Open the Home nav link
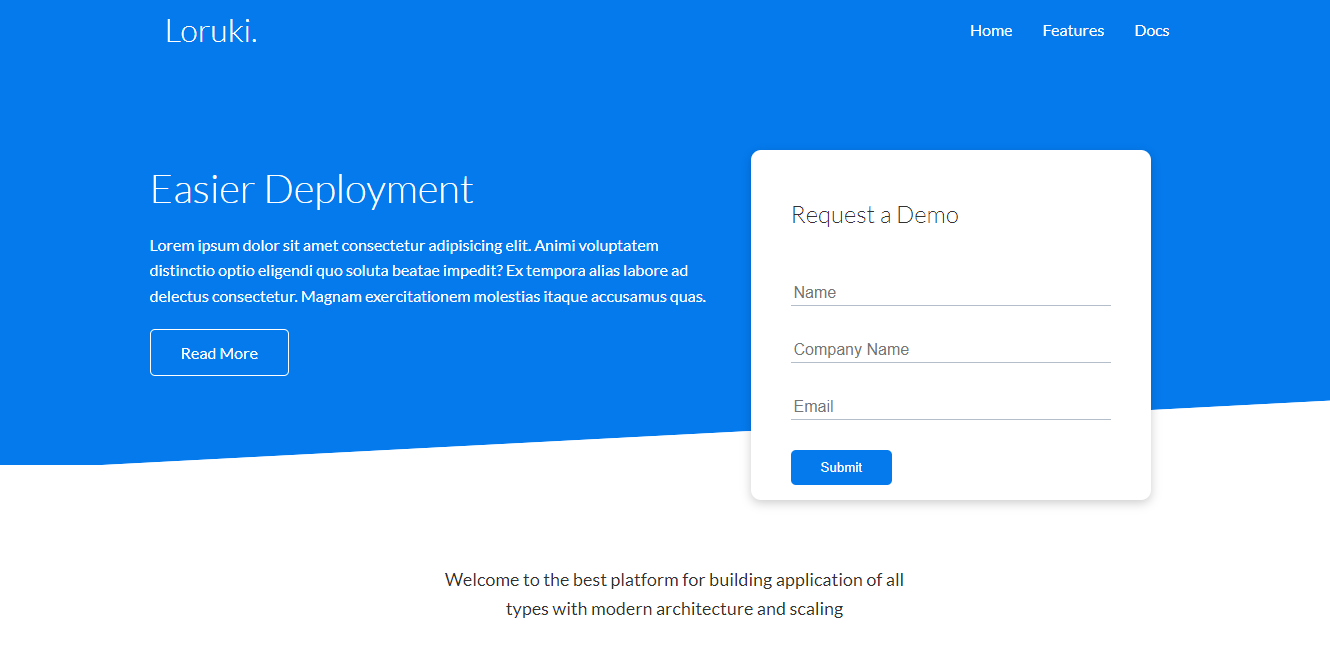Viewport: 1330px width, 653px height. [990, 31]
